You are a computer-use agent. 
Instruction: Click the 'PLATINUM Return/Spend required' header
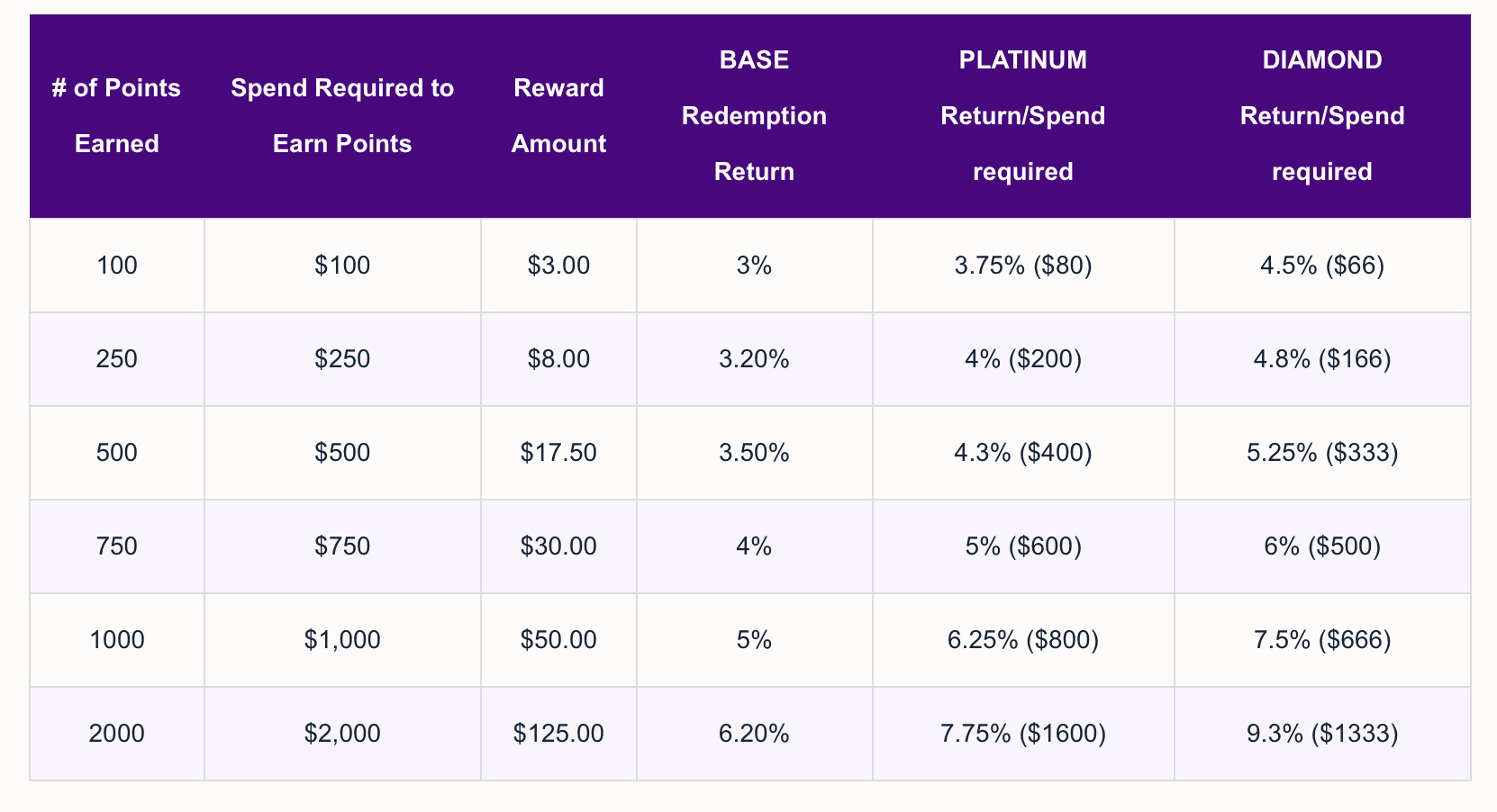coord(1023,116)
